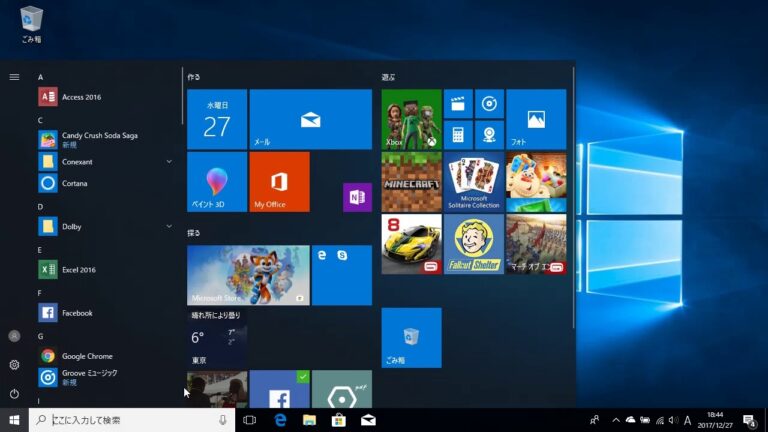Image resolution: width=768 pixels, height=432 pixels.
Task: Open the フォト tile
Action: point(536,120)
